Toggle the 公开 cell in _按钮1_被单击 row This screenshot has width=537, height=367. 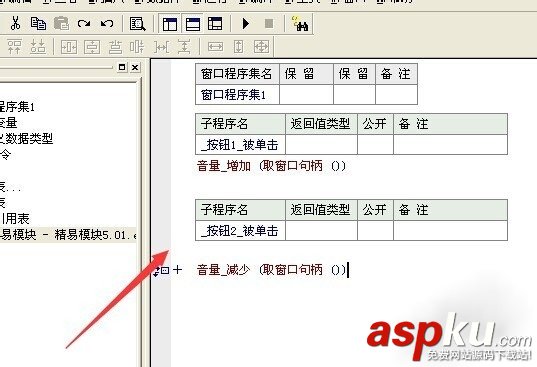click(375, 144)
